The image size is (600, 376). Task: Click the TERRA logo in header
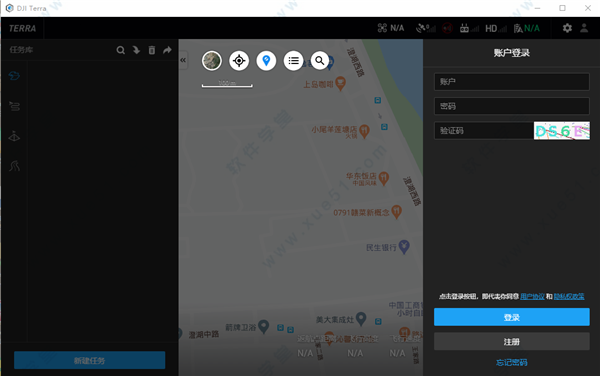[x=22, y=28]
